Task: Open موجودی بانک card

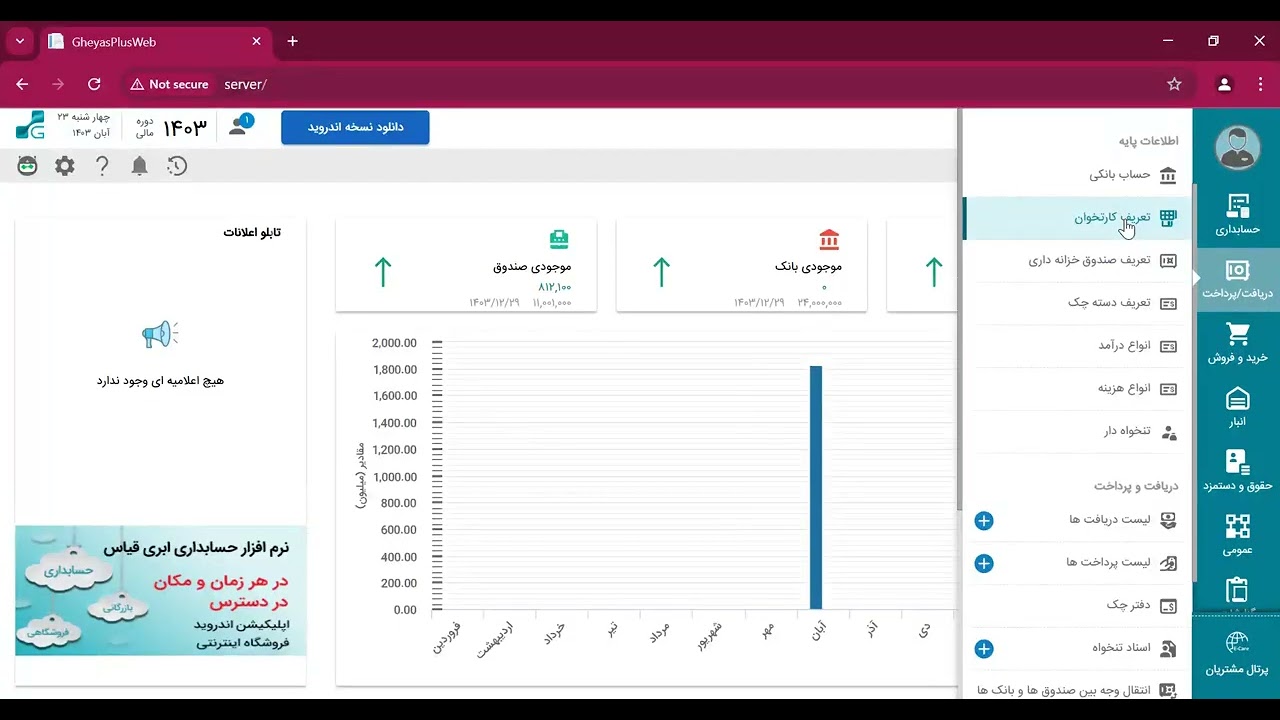Action: pyautogui.click(x=742, y=266)
